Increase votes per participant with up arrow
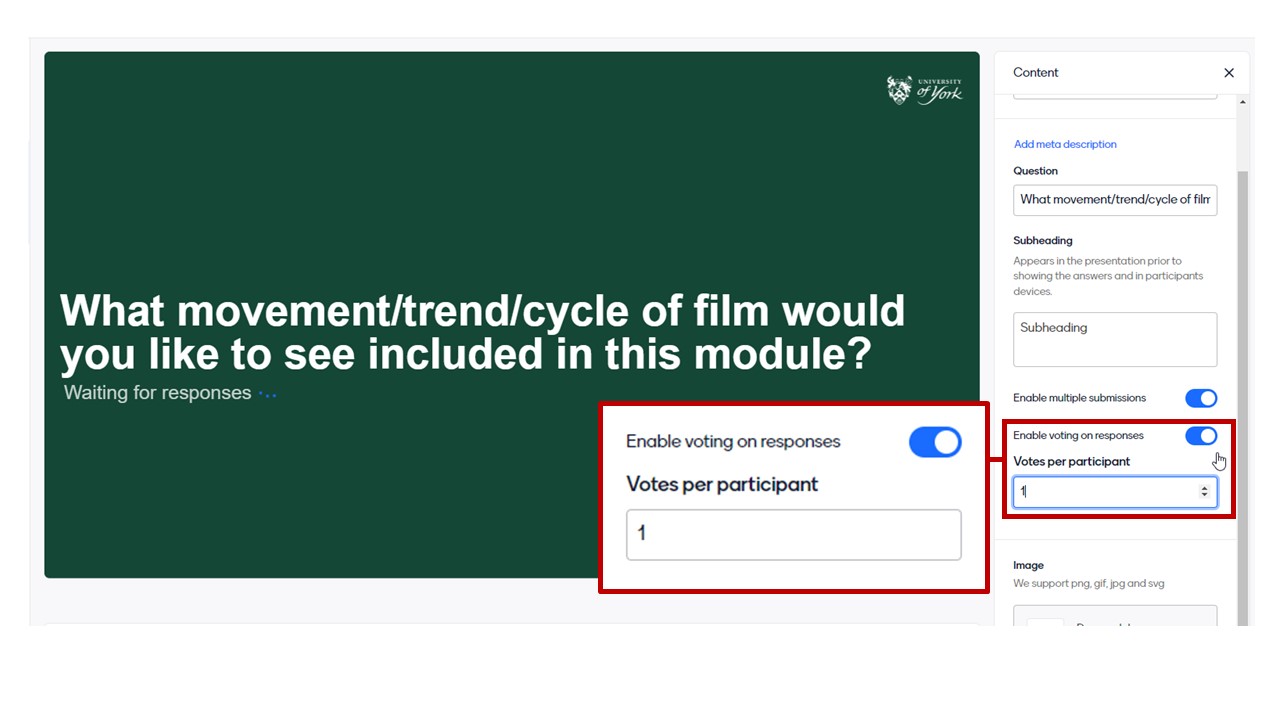The image size is (1280, 720). click(x=1204, y=488)
